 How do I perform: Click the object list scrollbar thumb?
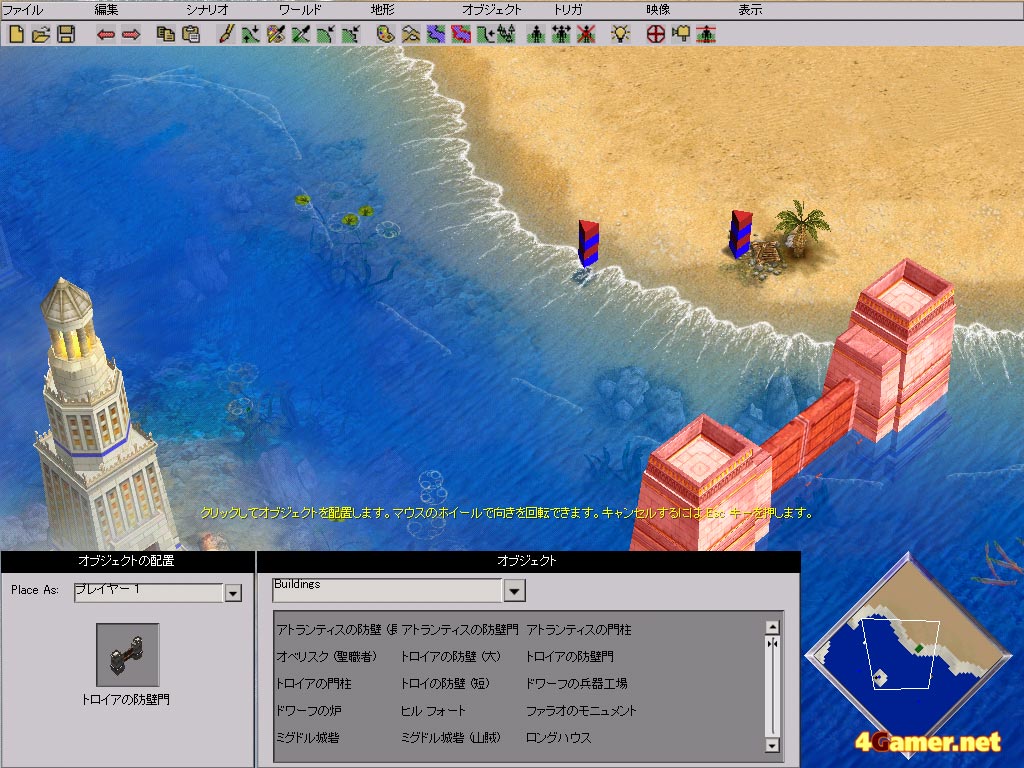(772, 643)
